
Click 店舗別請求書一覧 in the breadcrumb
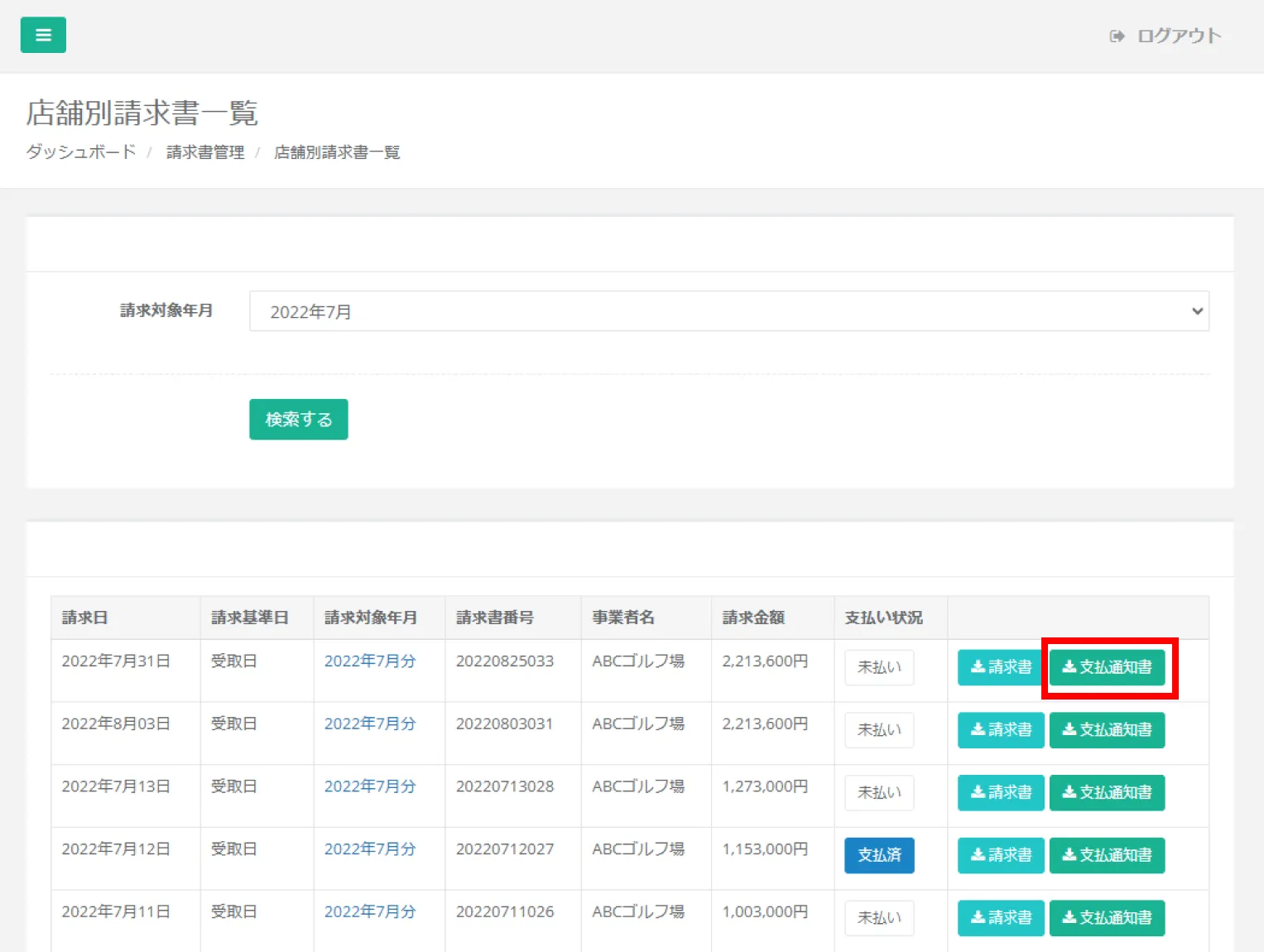coord(337,152)
